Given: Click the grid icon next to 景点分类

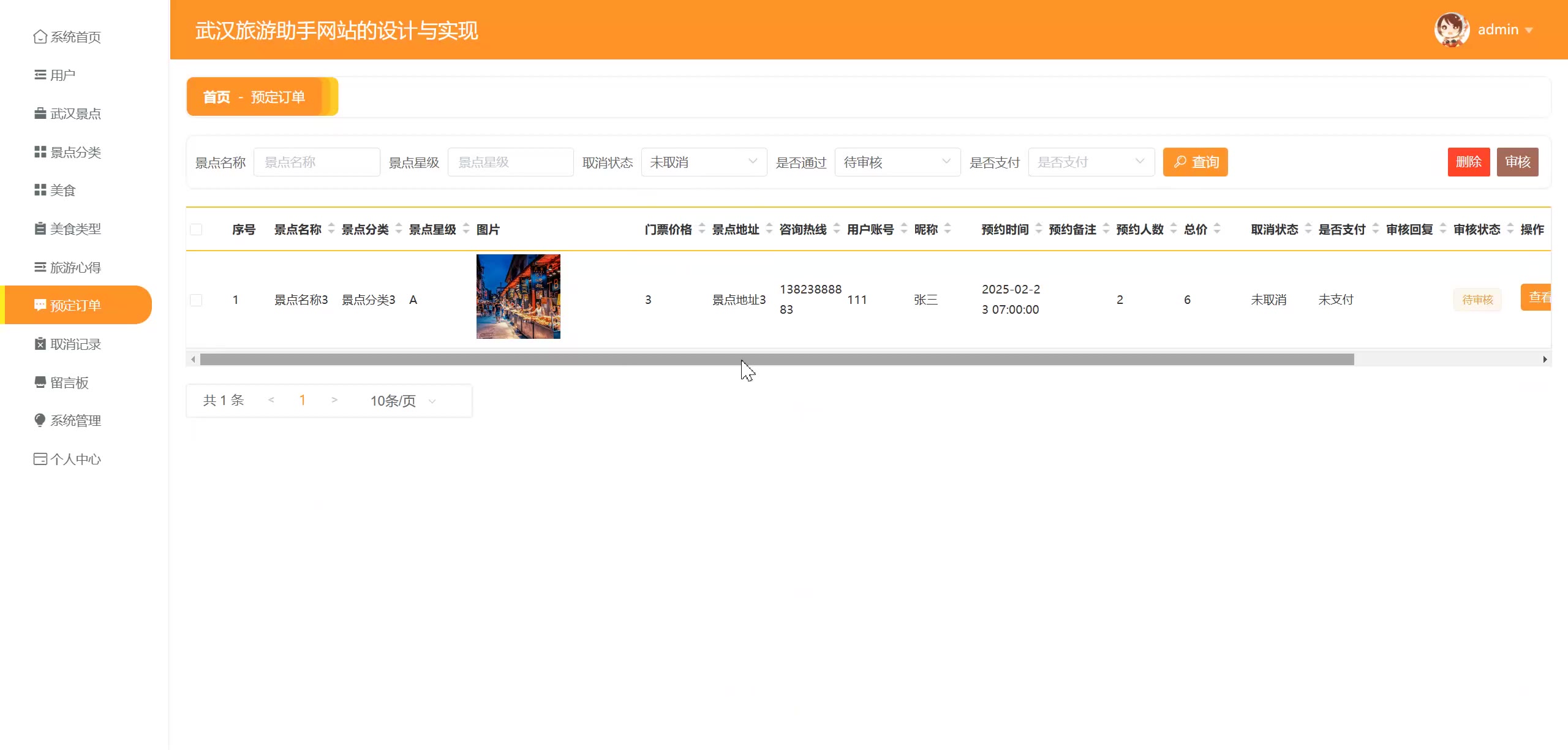Looking at the screenshot, I should [40, 152].
